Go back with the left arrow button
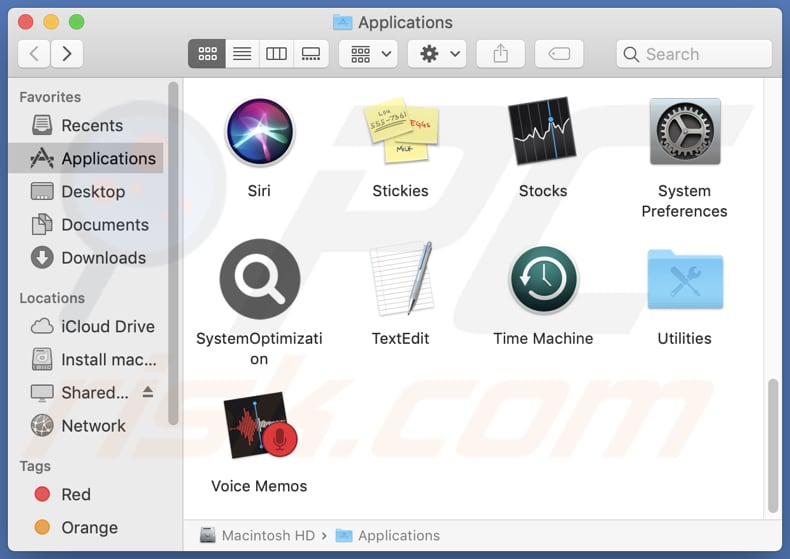The height and width of the screenshot is (559, 790). click(x=34, y=53)
